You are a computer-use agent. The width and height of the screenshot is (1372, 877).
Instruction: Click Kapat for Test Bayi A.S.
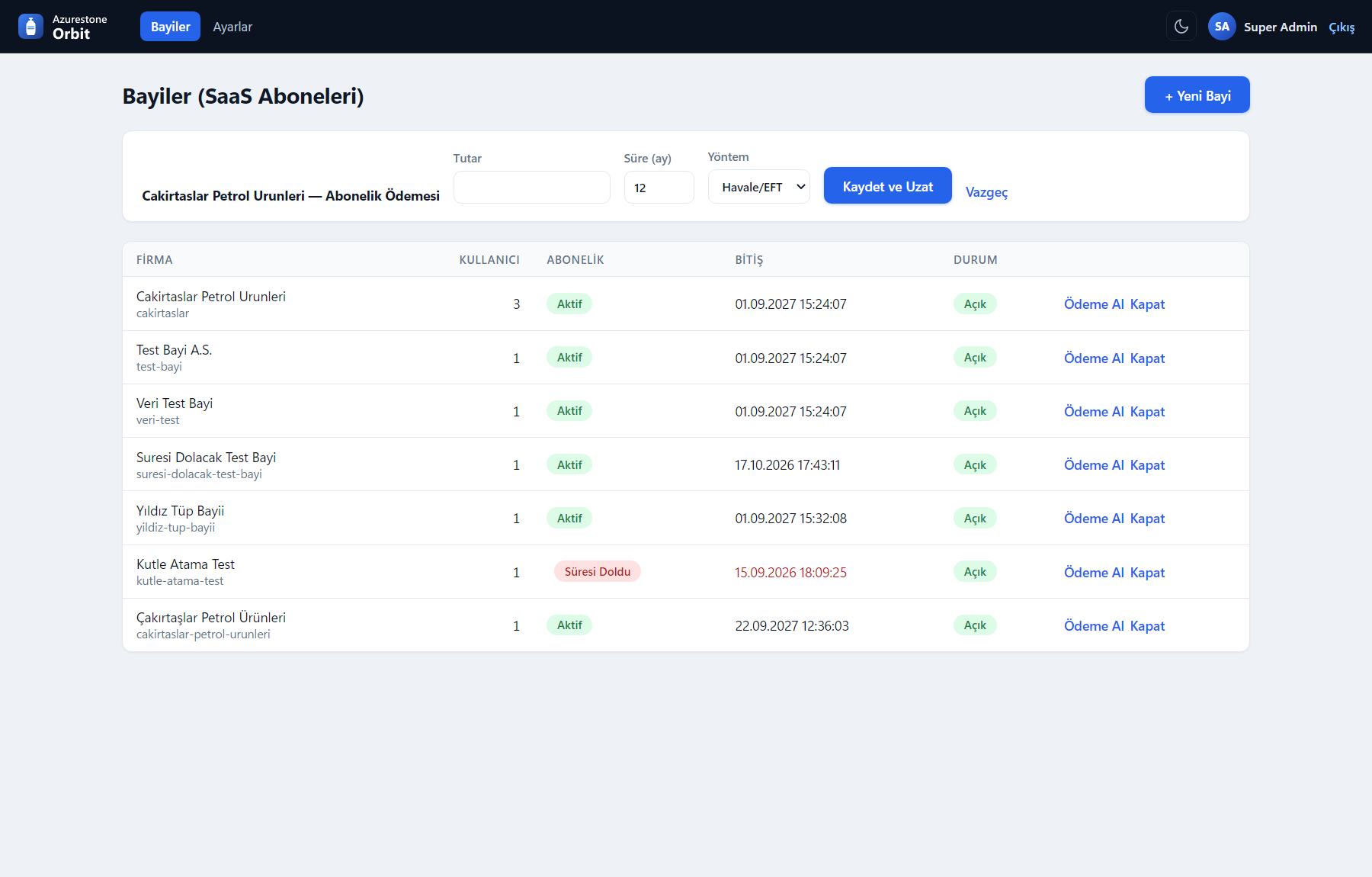click(1147, 358)
